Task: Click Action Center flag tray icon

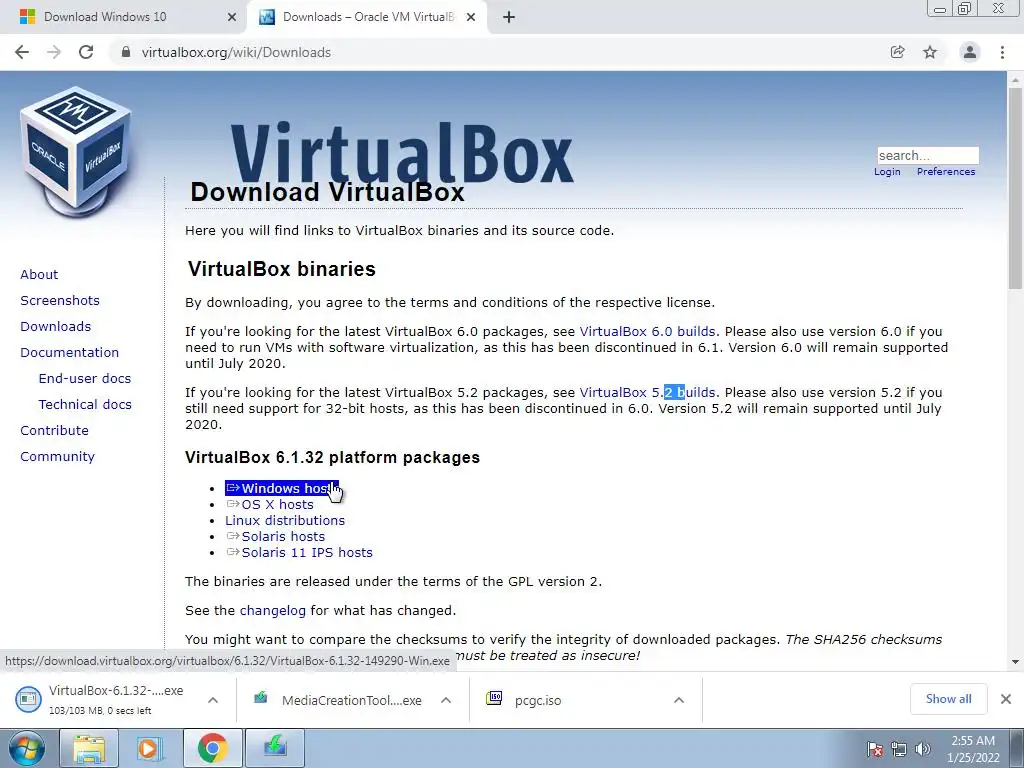Action: click(x=874, y=749)
